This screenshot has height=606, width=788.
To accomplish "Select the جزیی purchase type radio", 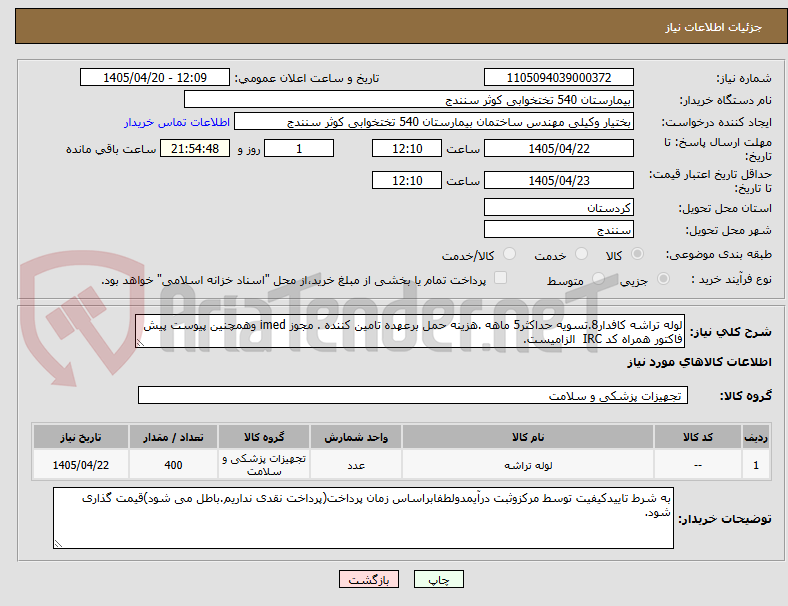I will point(663,279).
